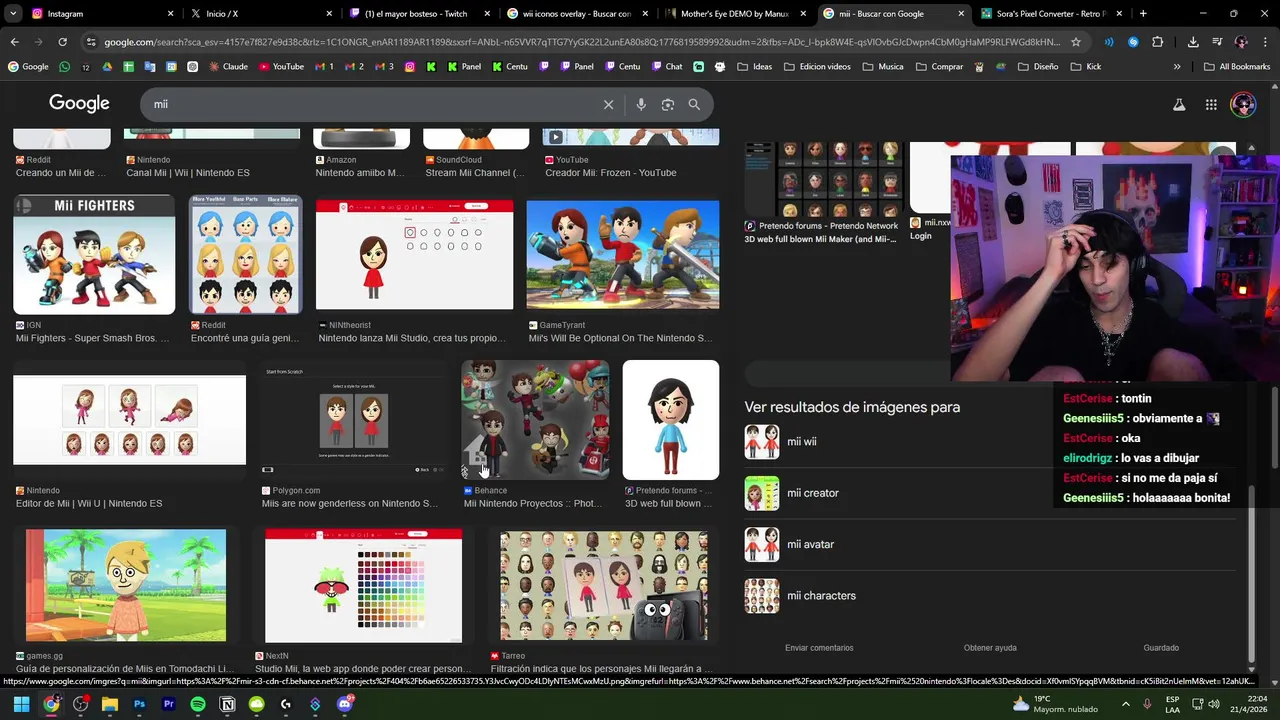Open OBS Studio from the taskbar
This screenshot has height=720, width=1280.
tap(81, 704)
